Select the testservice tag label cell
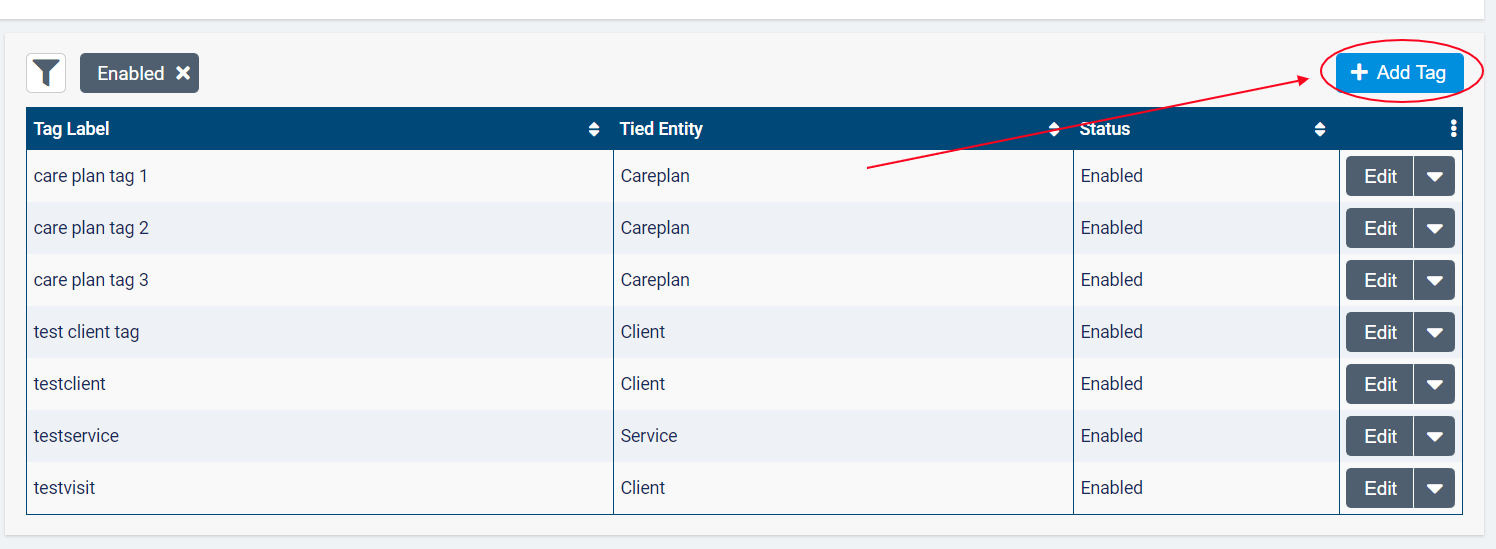1496x549 pixels. (76, 436)
